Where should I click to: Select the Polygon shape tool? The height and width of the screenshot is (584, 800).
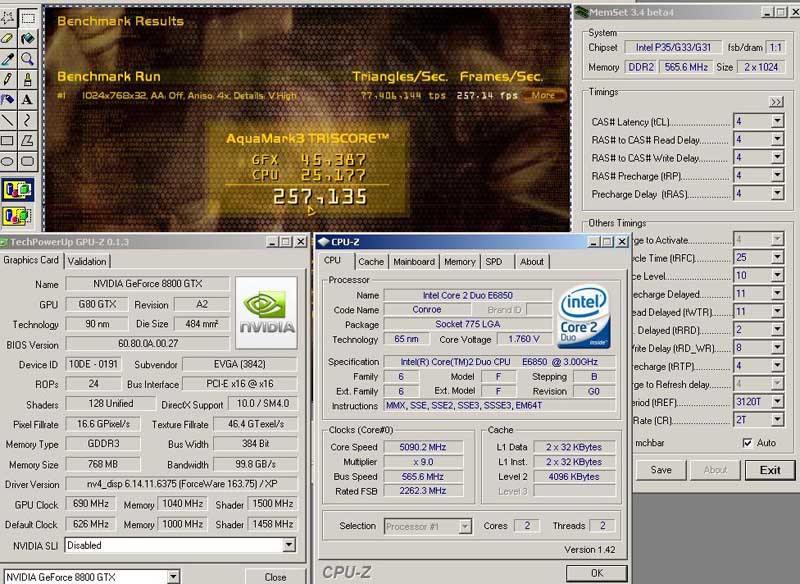28,140
